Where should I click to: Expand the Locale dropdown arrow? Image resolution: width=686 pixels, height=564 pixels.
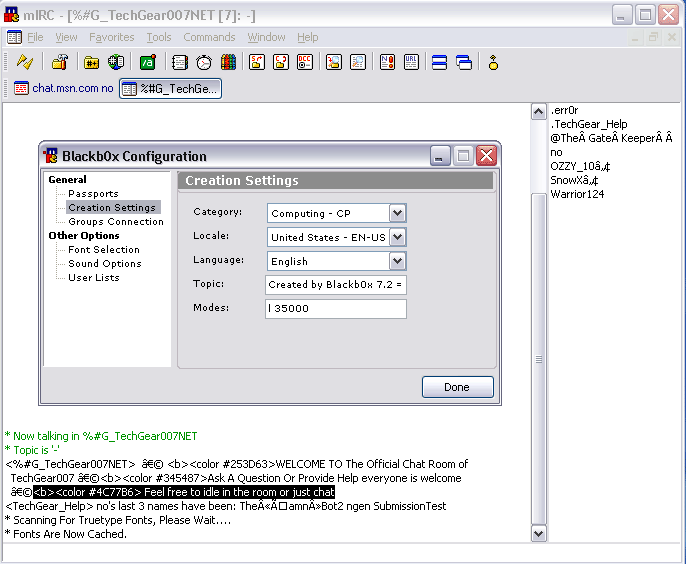(397, 237)
